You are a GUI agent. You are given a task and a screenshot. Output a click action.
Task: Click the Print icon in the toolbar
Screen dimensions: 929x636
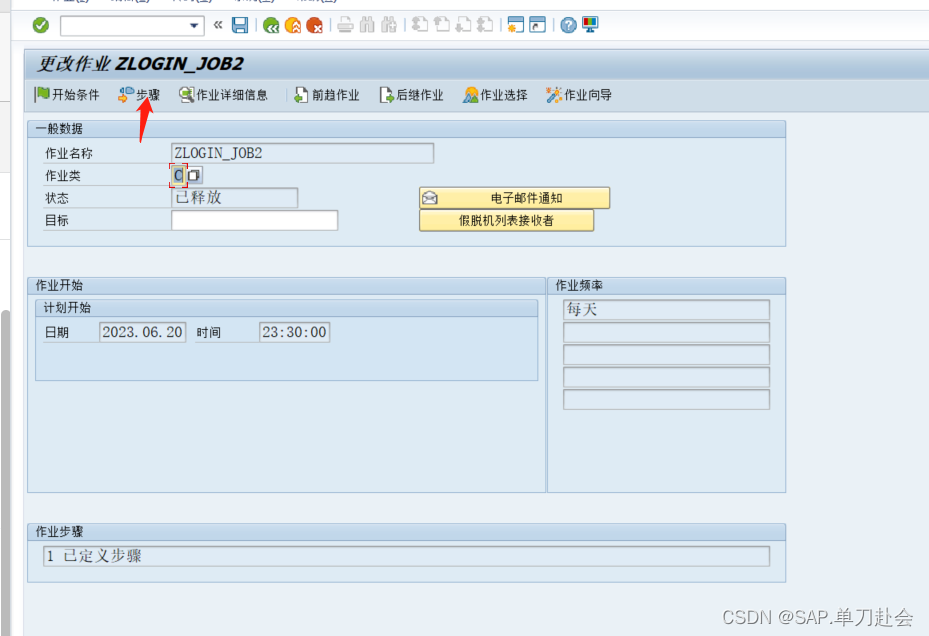(345, 25)
